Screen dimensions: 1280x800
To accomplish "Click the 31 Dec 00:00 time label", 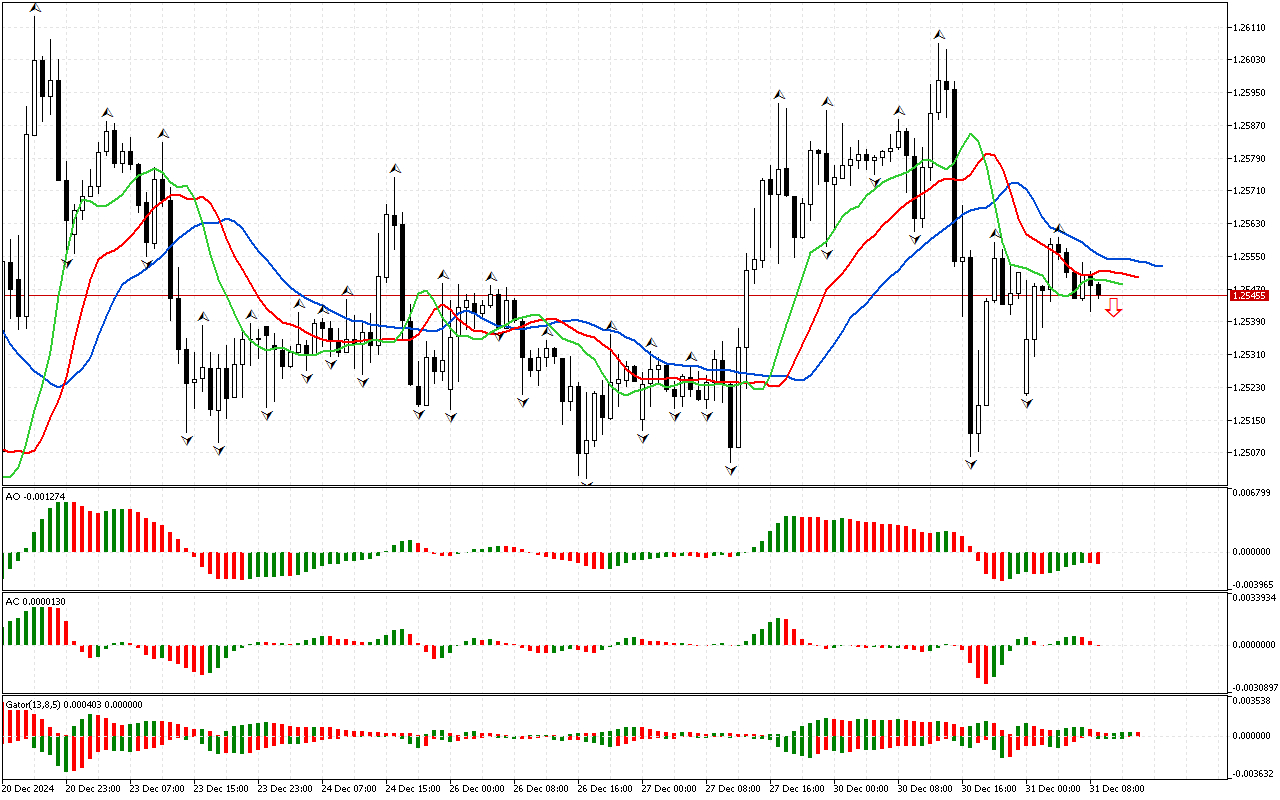I will (1053, 789).
